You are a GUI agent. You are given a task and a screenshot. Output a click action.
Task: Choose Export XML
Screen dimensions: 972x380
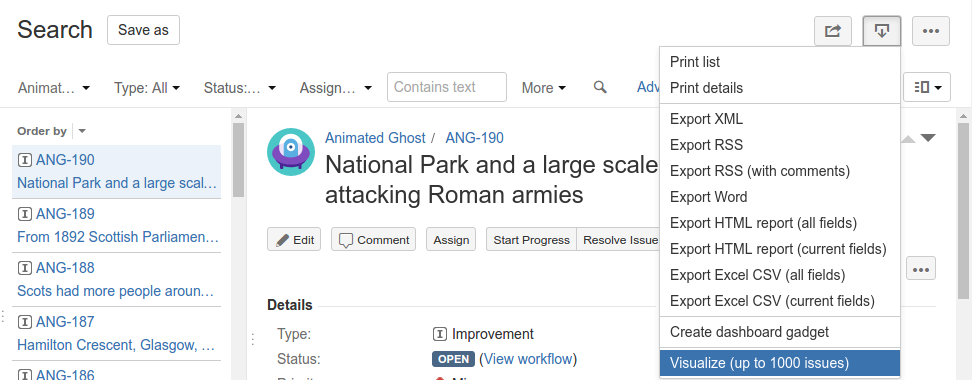[780, 119]
